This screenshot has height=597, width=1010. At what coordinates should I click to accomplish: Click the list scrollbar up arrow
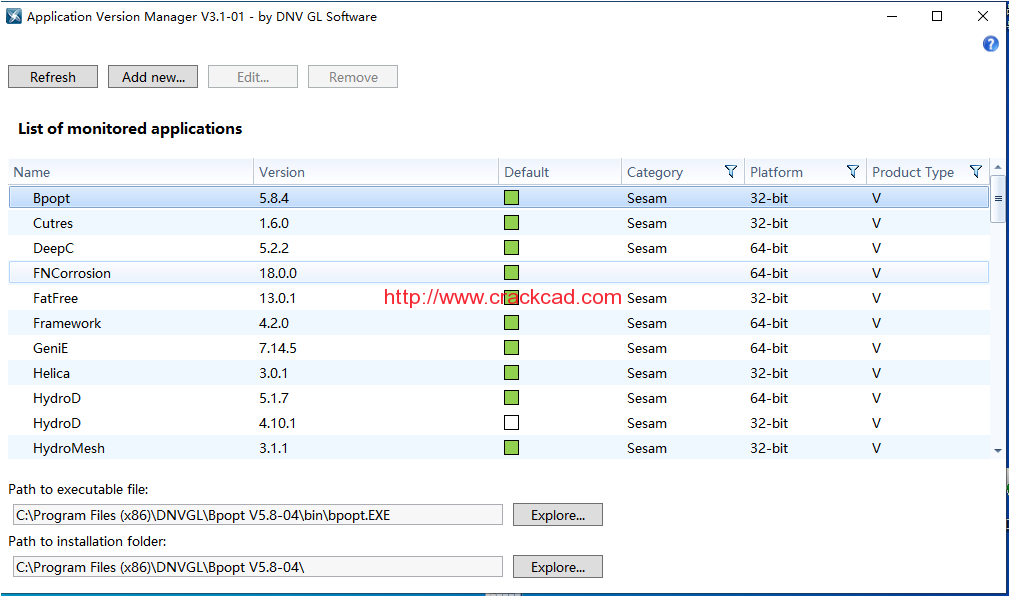pyautogui.click(x=998, y=167)
